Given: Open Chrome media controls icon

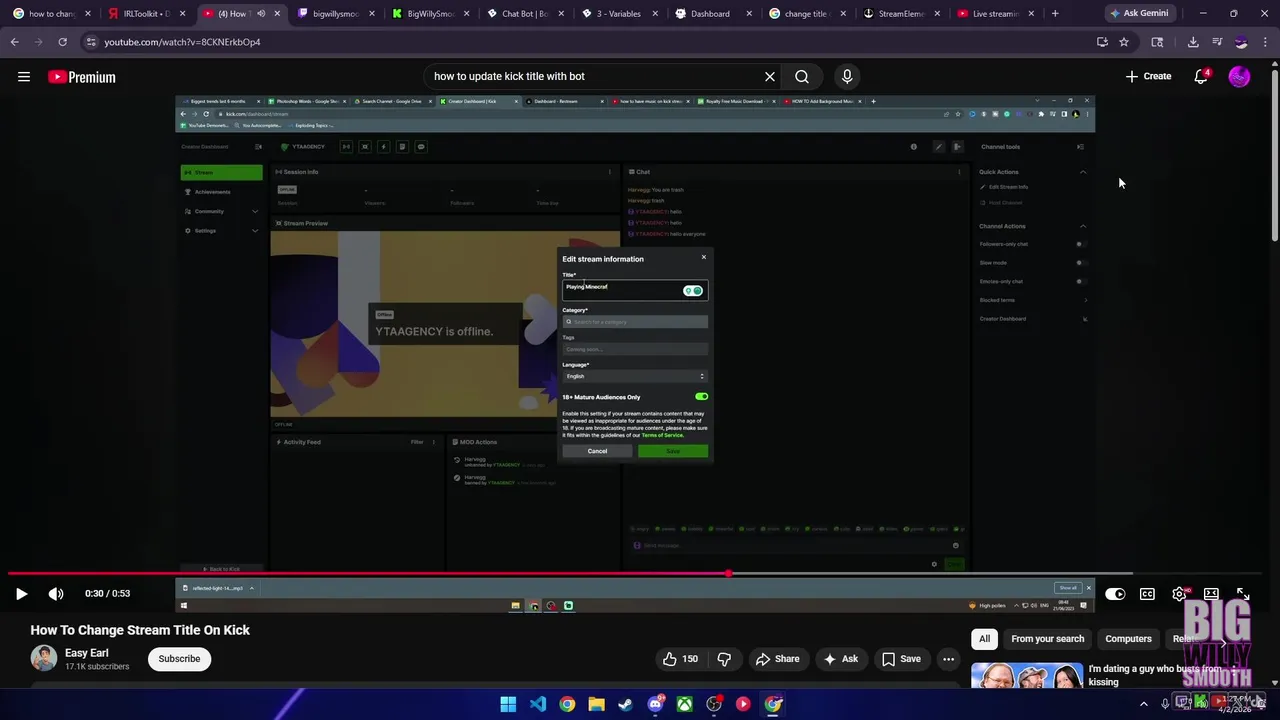Looking at the screenshot, I should [1217, 42].
